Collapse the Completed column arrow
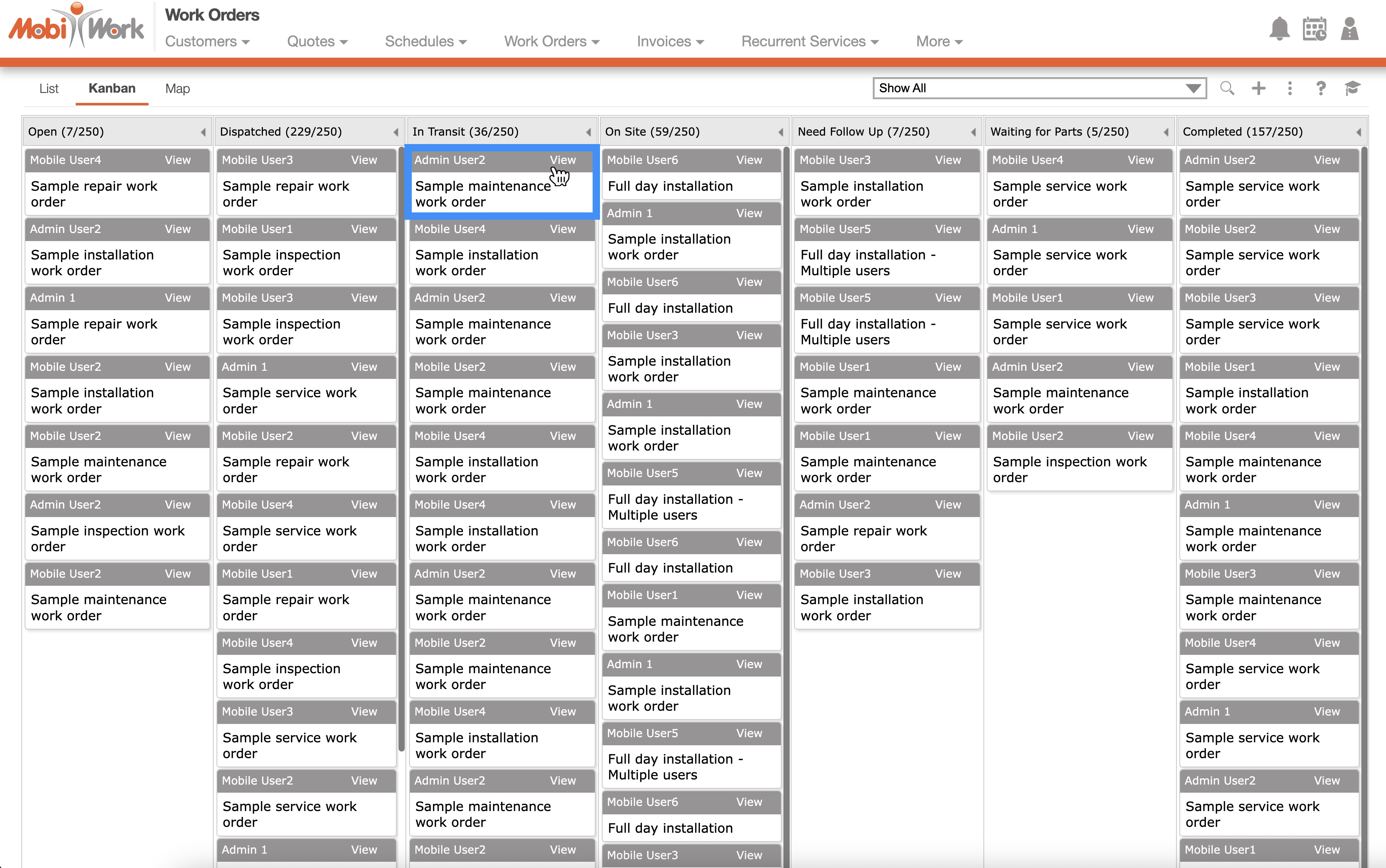1386x868 pixels. pos(1358,132)
